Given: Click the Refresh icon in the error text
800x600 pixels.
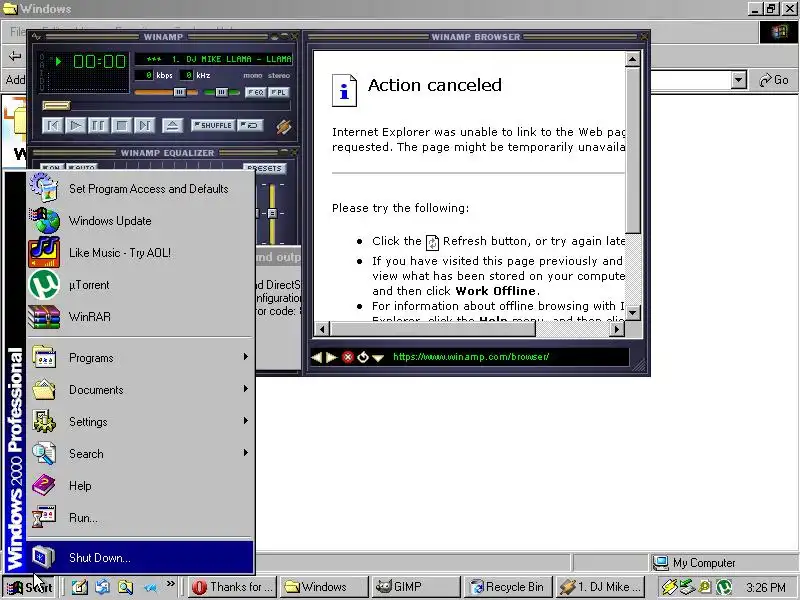Looking at the screenshot, I should 432,242.
